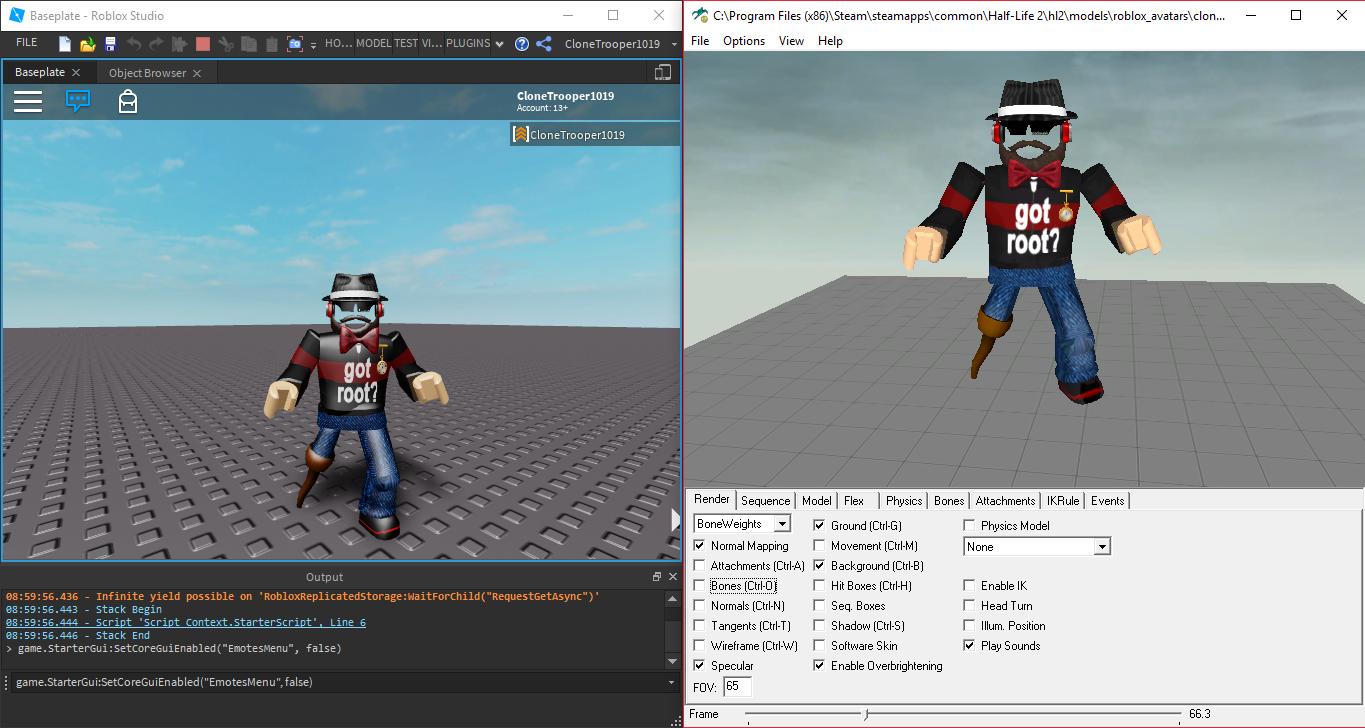Screen dimensions: 1365x728
Task: Switch to the TEST ribbon tab
Action: click(x=406, y=43)
